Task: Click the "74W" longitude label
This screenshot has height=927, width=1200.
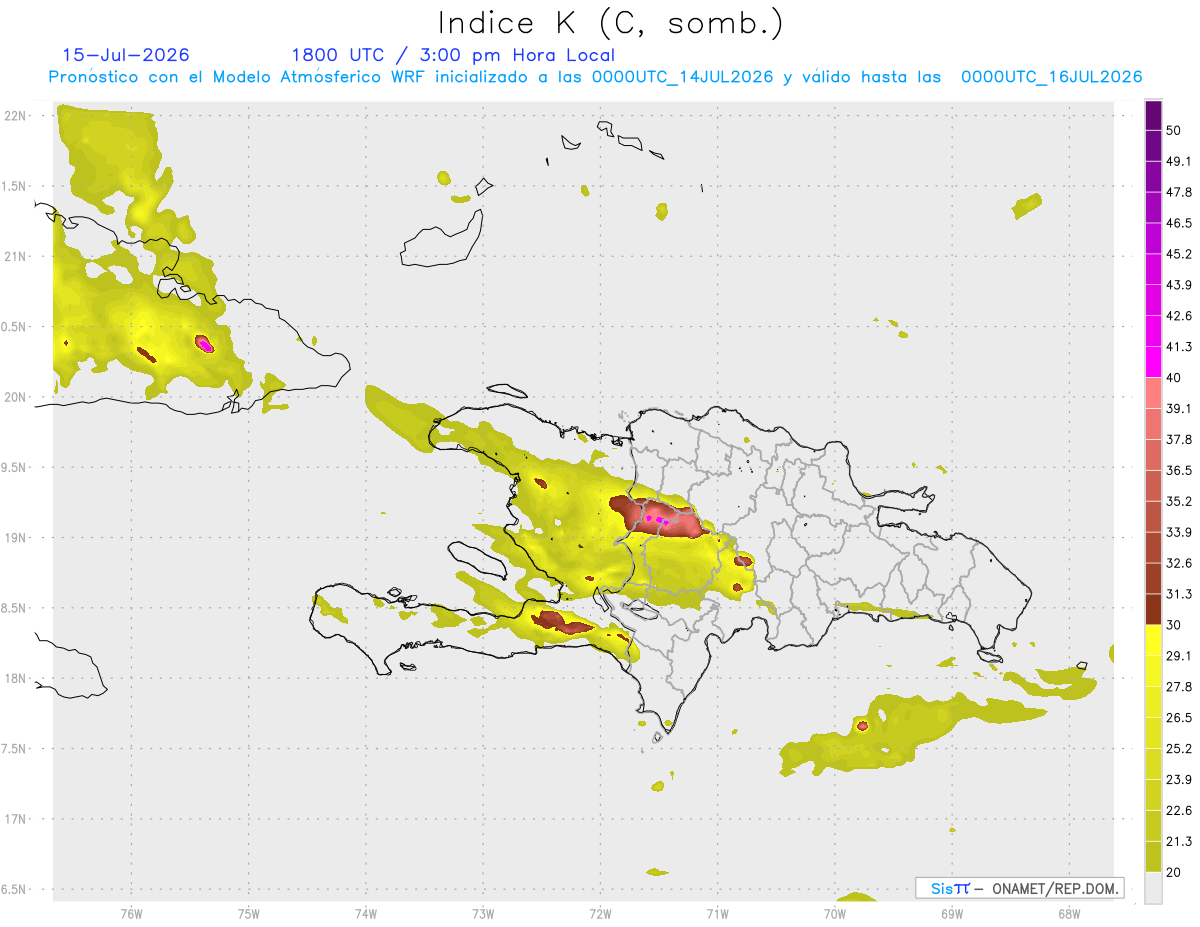Action: 366,913
